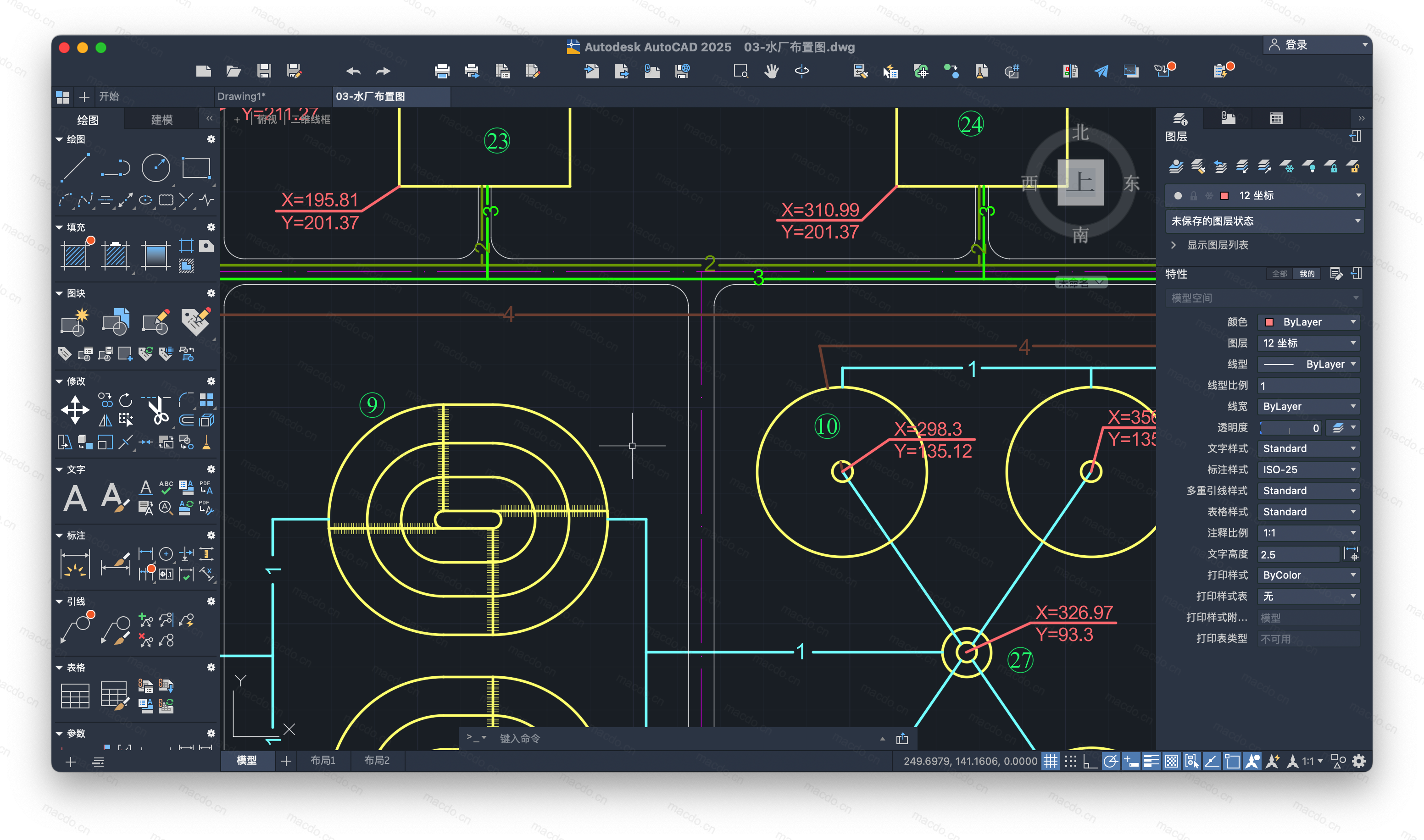Toggle lineweight display in status bar

point(1151,761)
